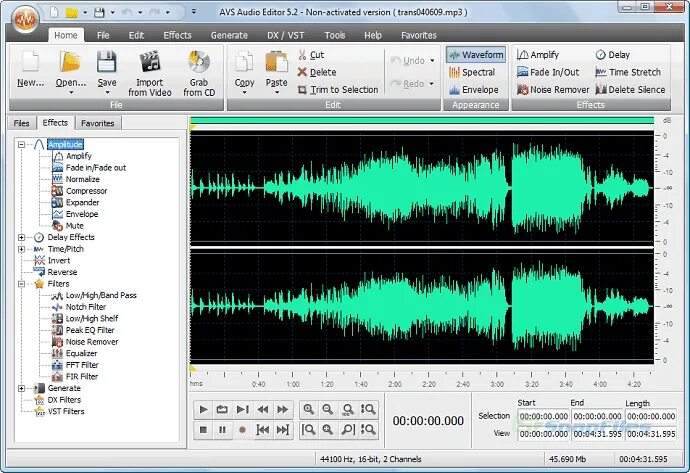
Task: Open the Home ribbon tab
Action: click(x=66, y=35)
